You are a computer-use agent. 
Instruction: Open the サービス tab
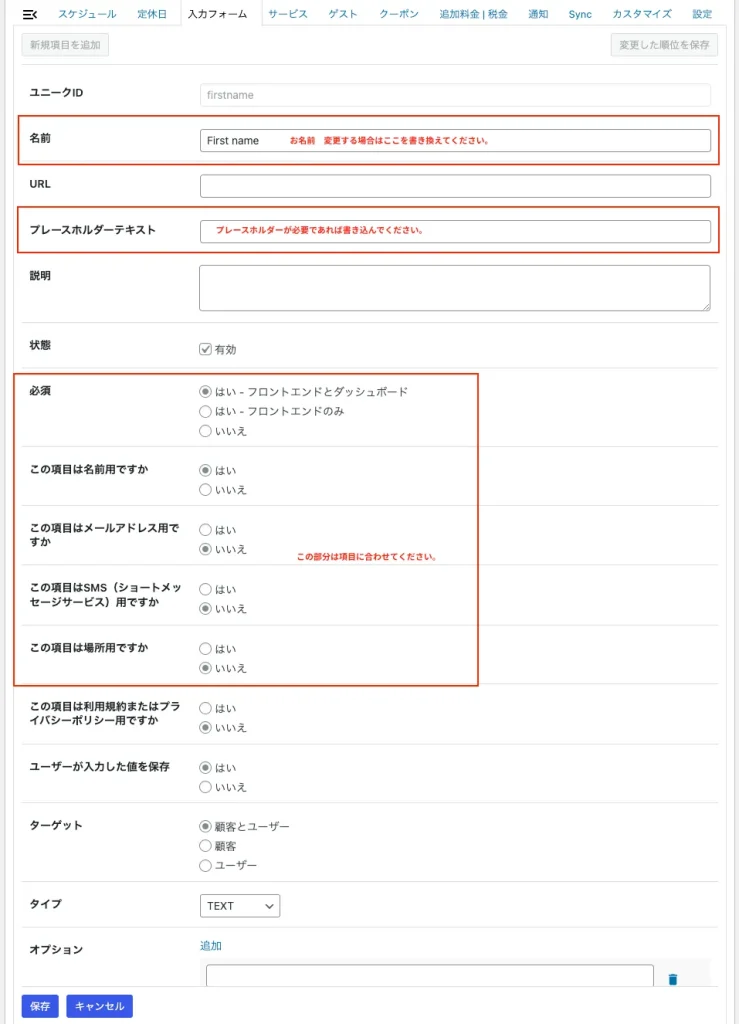tap(288, 14)
